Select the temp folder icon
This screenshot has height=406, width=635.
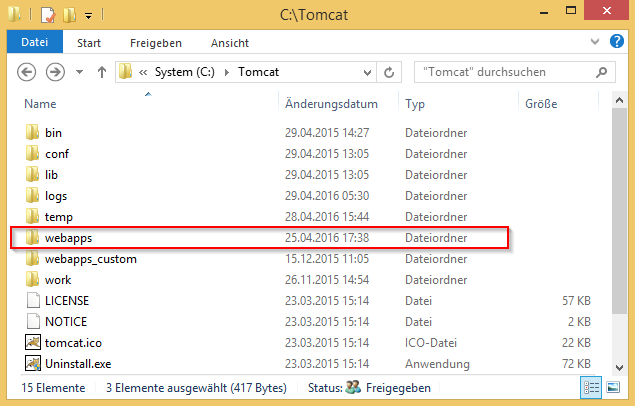point(32,217)
